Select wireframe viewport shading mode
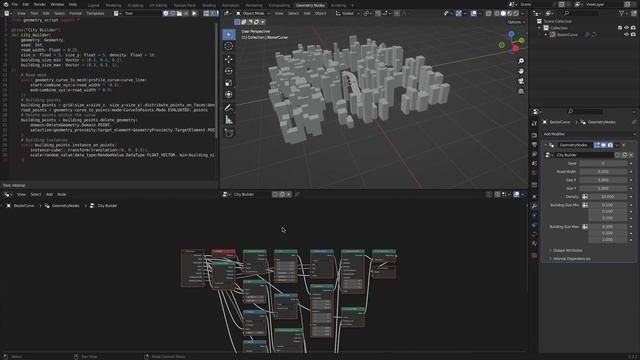Viewport: 640px width, 360px height. (x=497, y=13)
